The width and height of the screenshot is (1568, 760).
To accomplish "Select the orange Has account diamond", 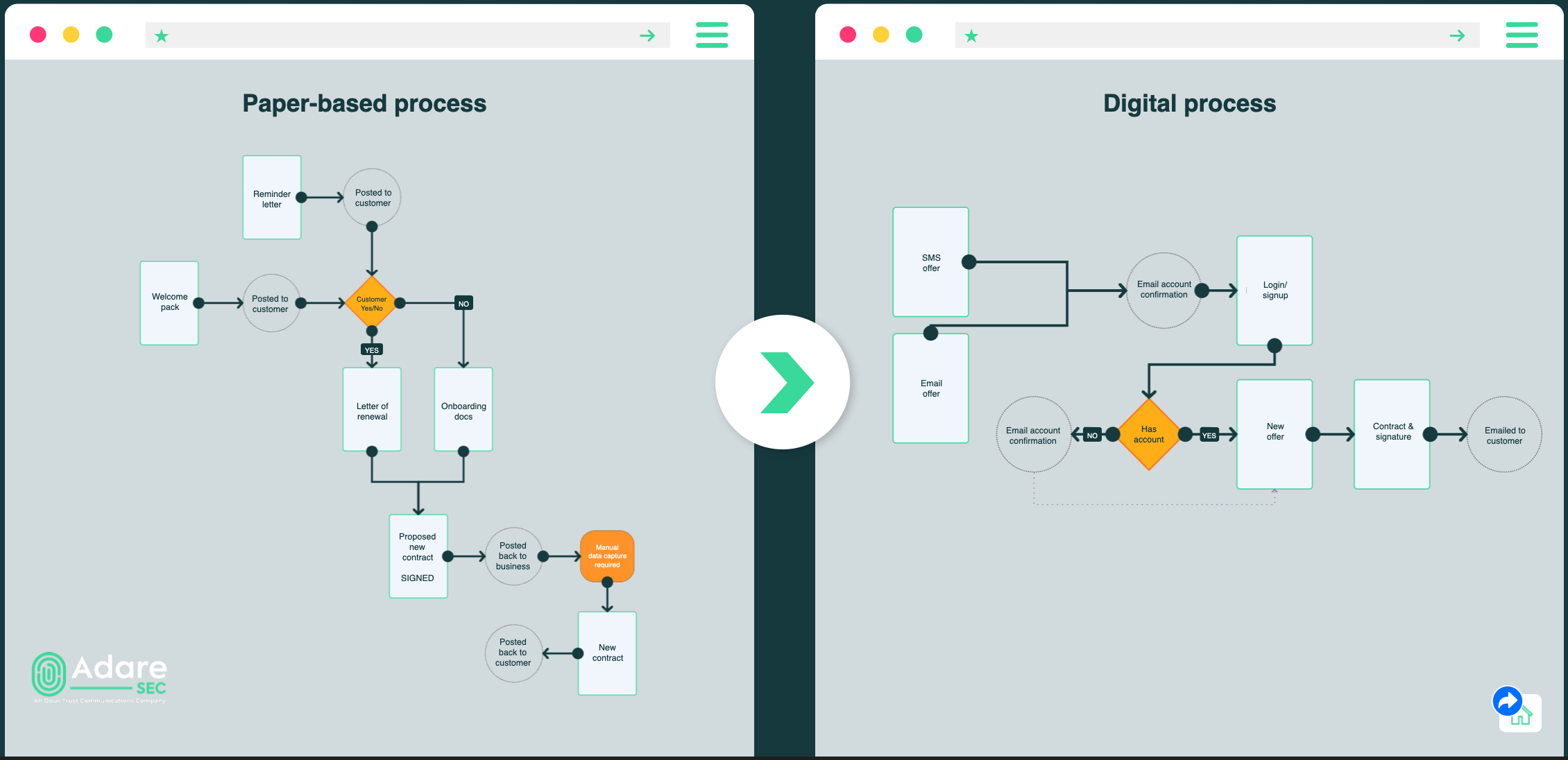I will click(x=1149, y=435).
